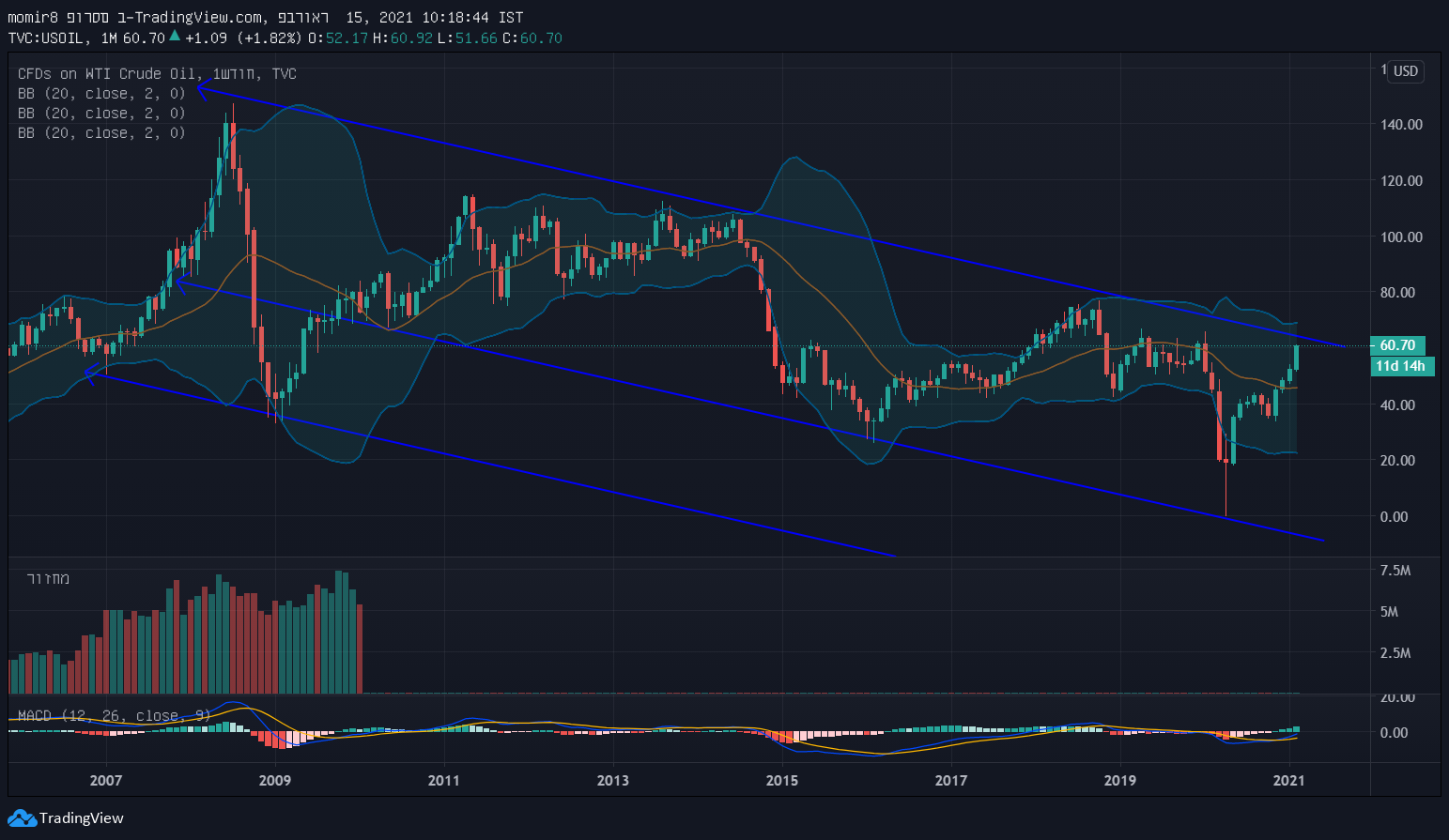1449x840 pixels.
Task: Click the CFDs on WTI Crude Oil title
Action: tap(107, 73)
